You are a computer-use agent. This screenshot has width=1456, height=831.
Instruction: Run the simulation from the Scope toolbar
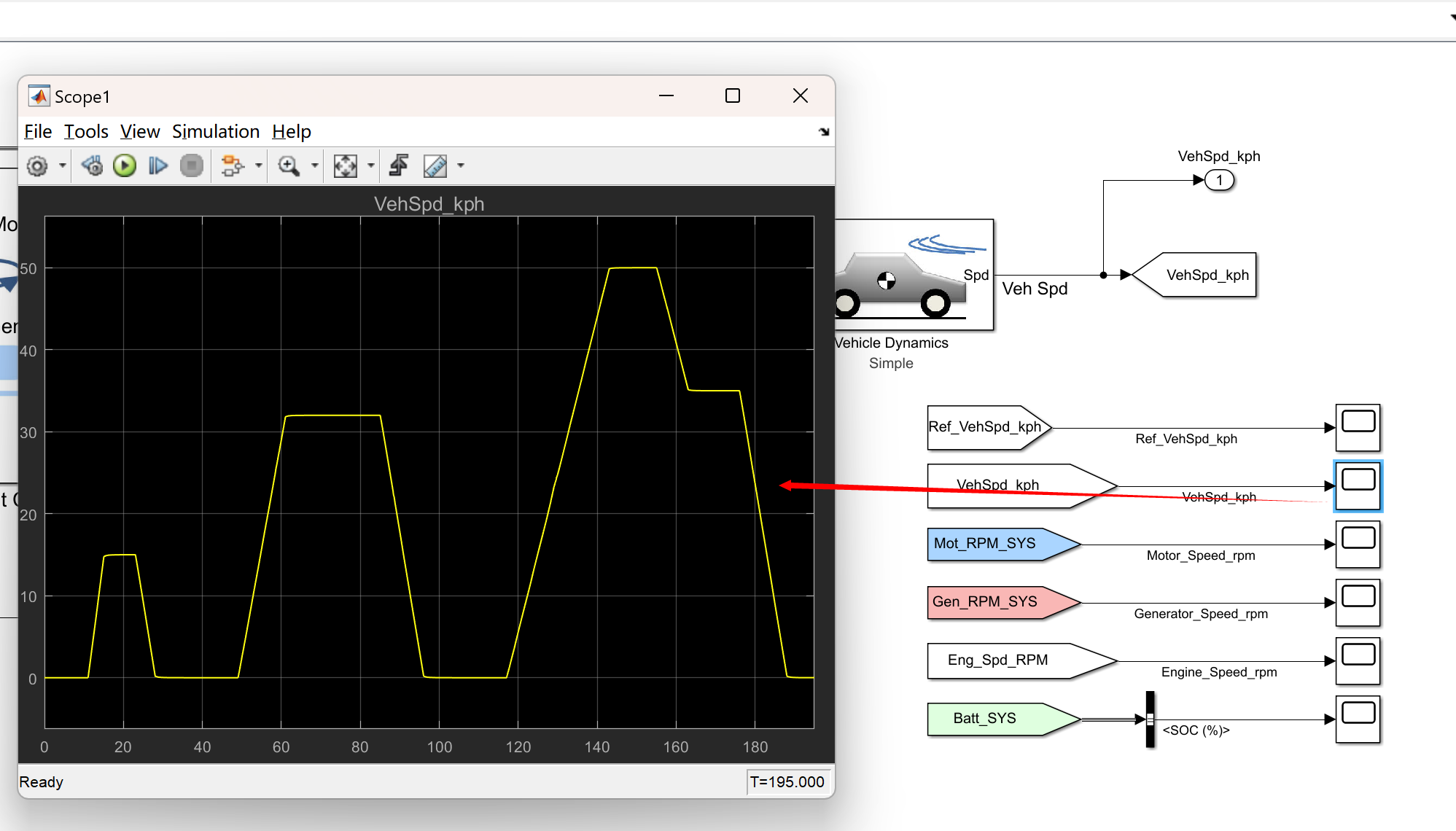click(x=124, y=165)
